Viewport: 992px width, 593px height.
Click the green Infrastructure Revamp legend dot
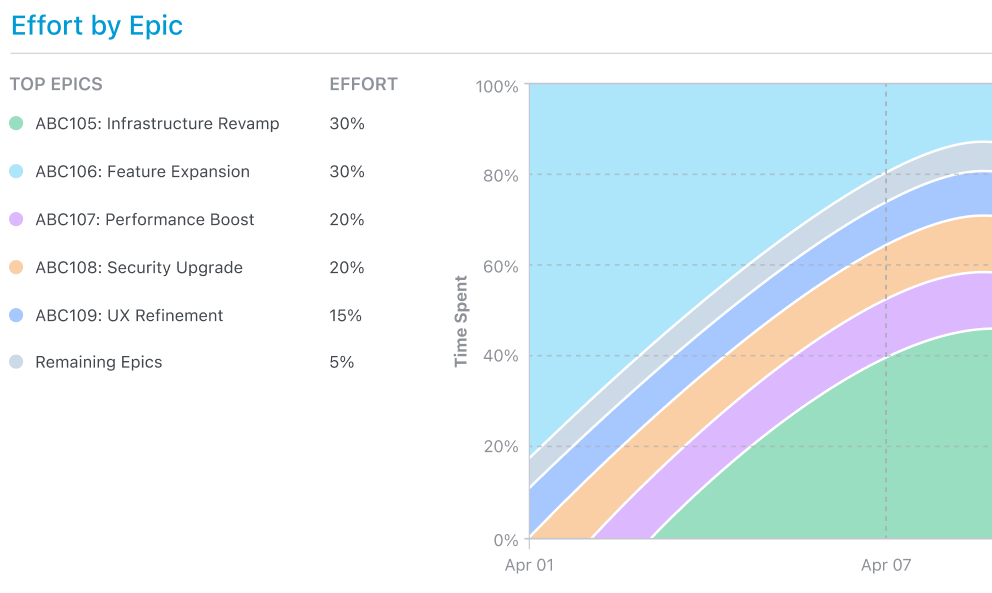(16, 124)
